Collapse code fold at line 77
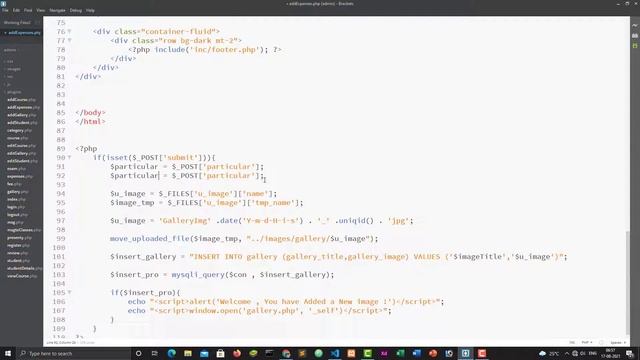Image resolution: width=640 pixels, height=360 pixels. pos(69,40)
